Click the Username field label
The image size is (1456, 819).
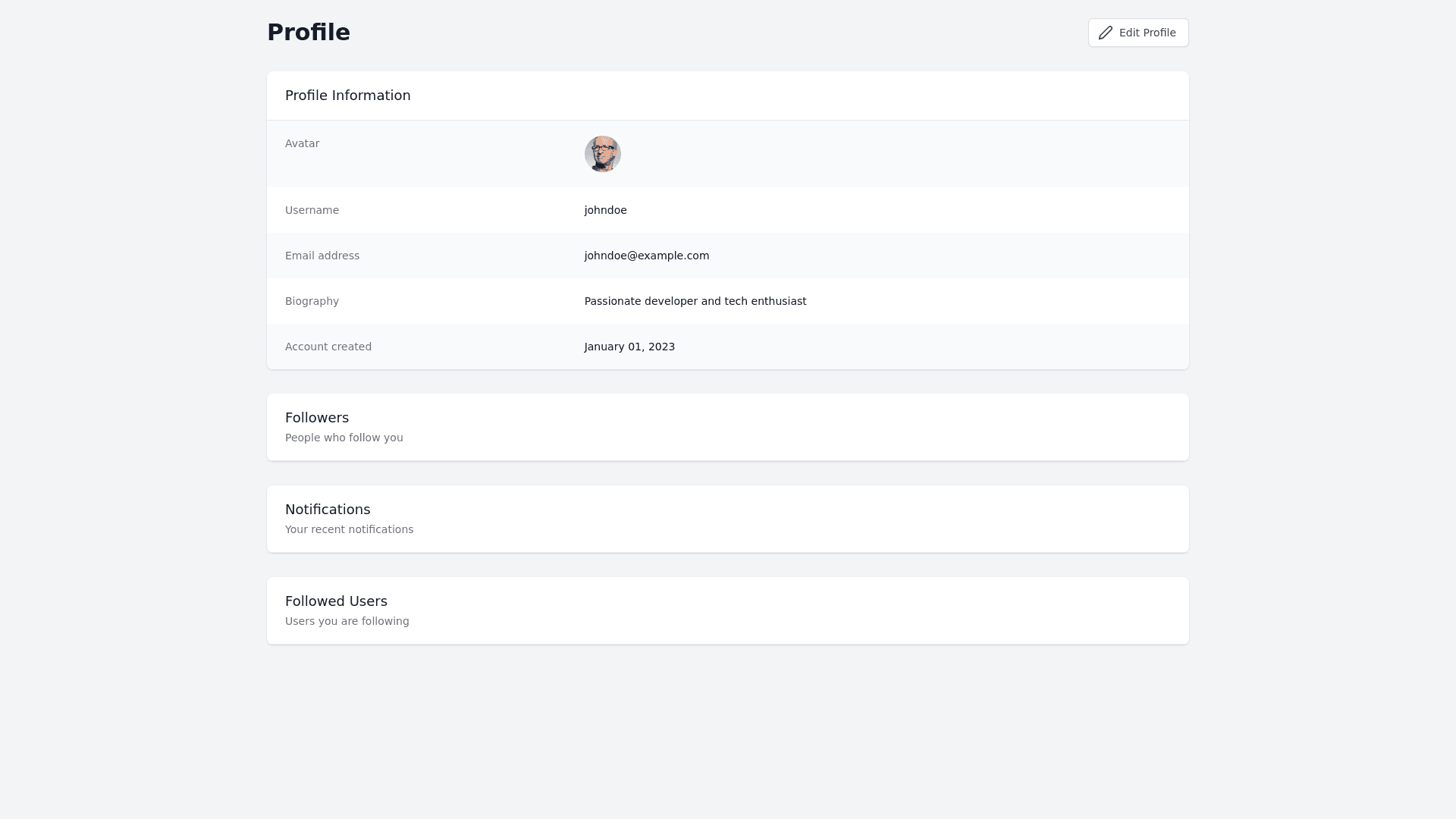pos(312,210)
